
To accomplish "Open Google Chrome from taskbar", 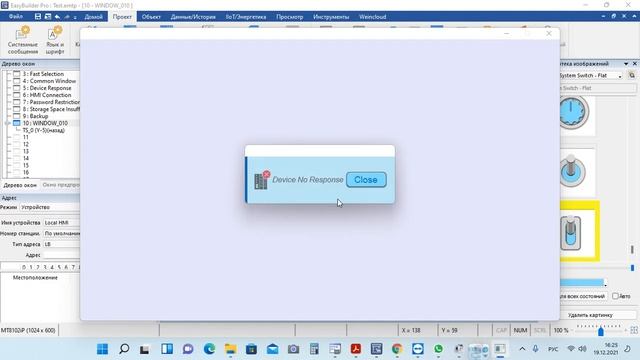I will [x=397, y=349].
